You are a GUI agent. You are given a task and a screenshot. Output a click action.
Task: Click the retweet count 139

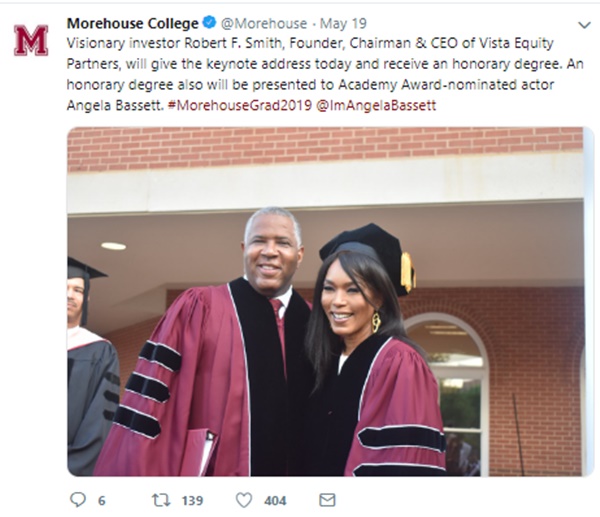click(x=191, y=500)
